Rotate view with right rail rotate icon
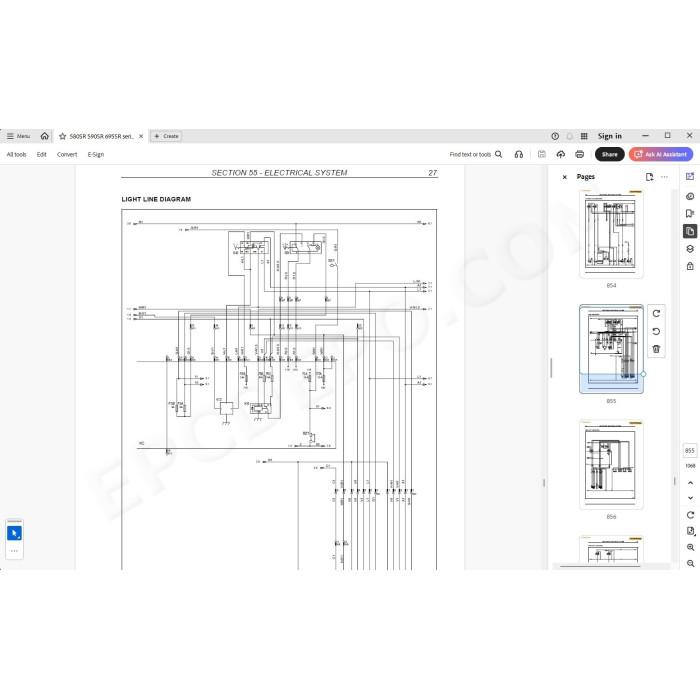The image size is (700, 700). 690,515
